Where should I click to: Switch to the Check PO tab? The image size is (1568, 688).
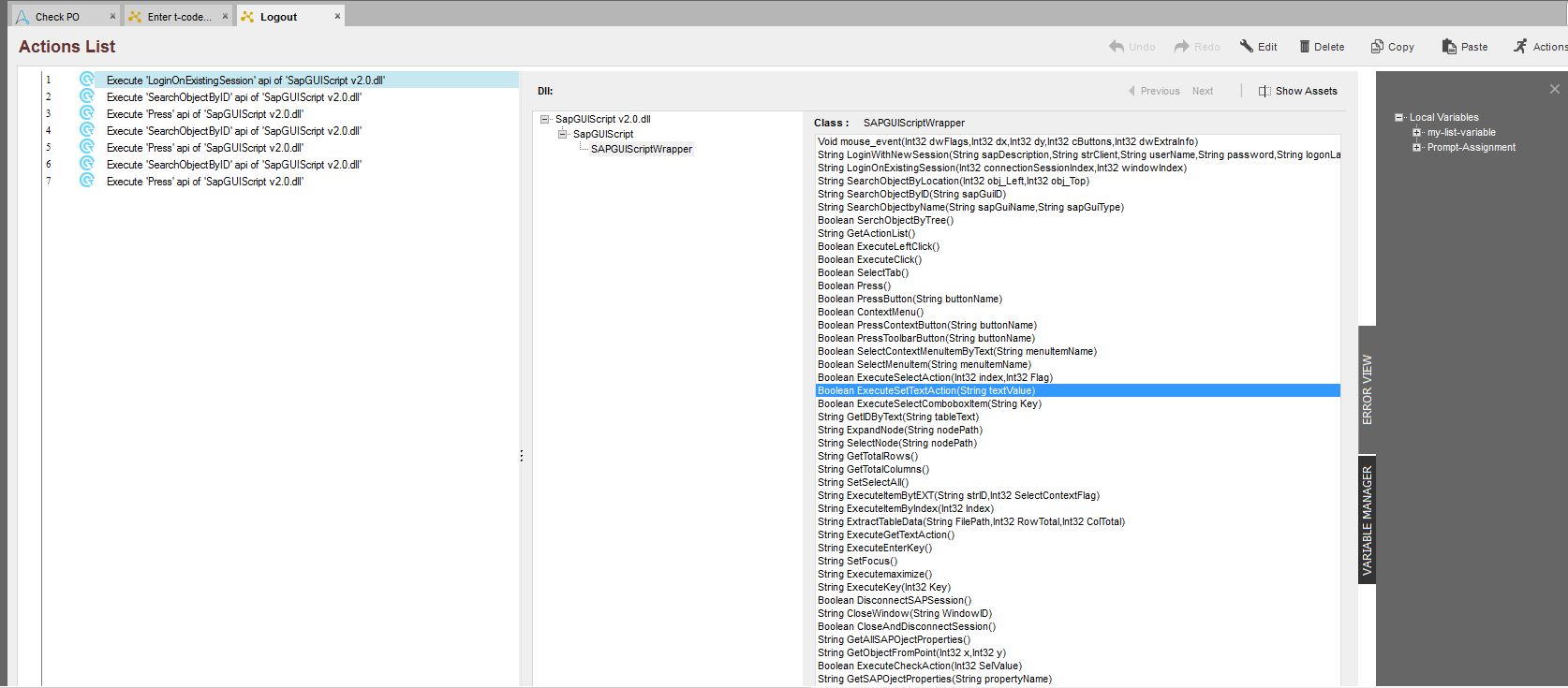[x=57, y=17]
